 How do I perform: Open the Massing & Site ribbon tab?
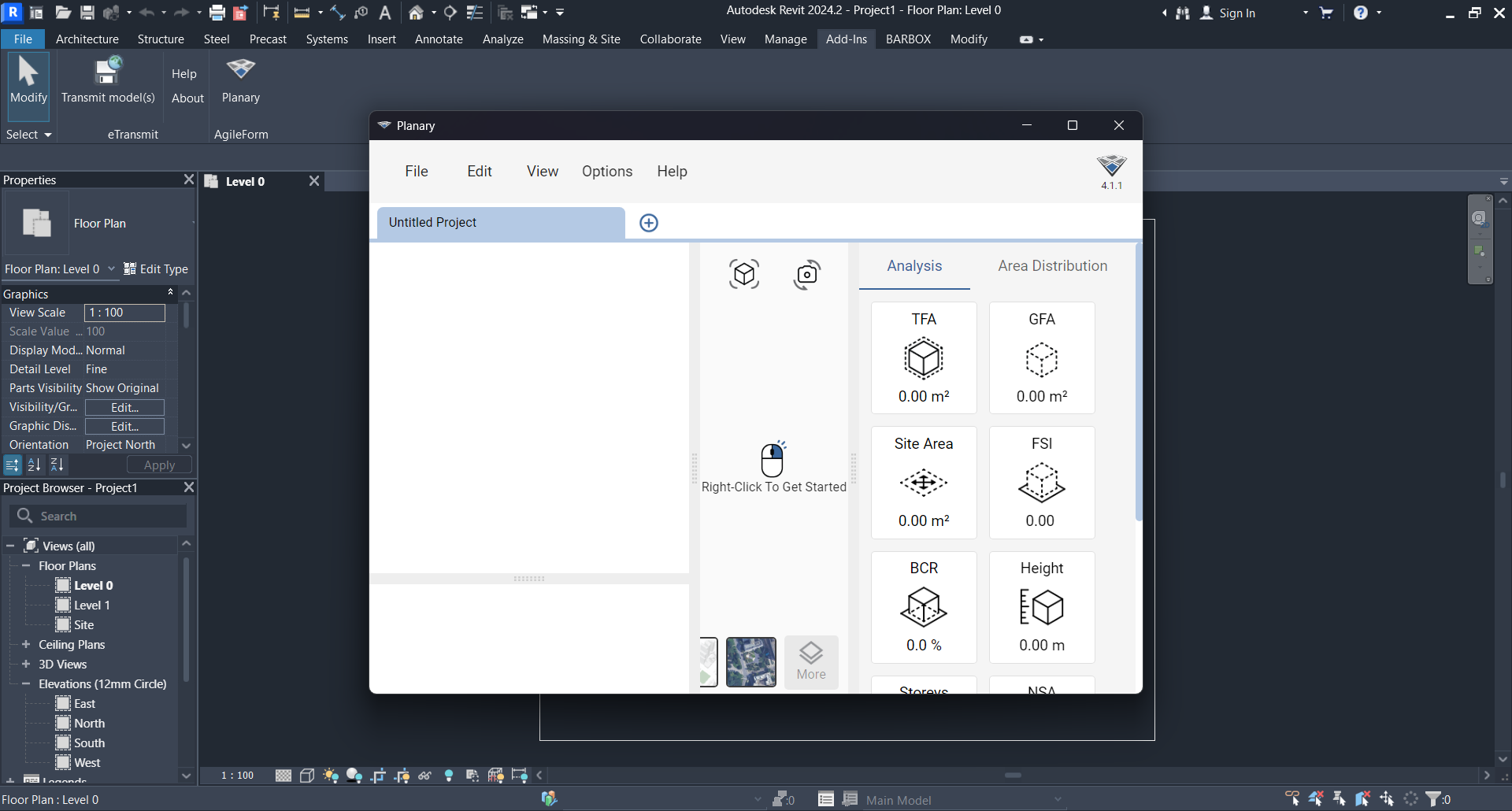(581, 39)
